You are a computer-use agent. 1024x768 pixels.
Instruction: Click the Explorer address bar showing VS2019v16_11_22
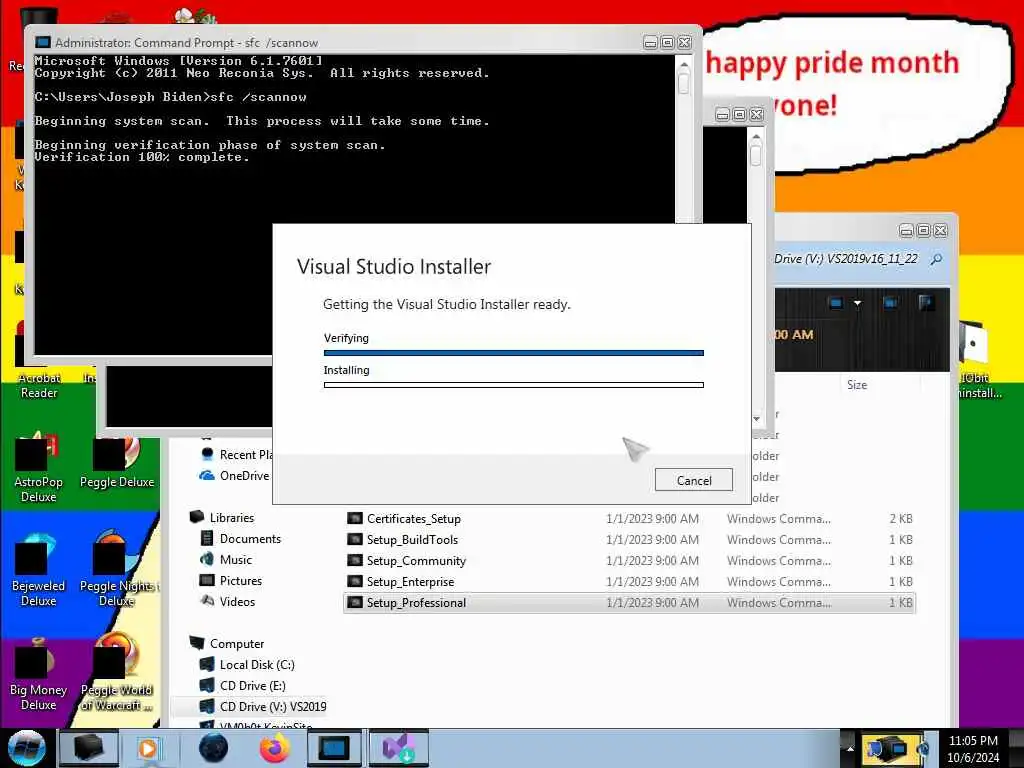pyautogui.click(x=846, y=259)
